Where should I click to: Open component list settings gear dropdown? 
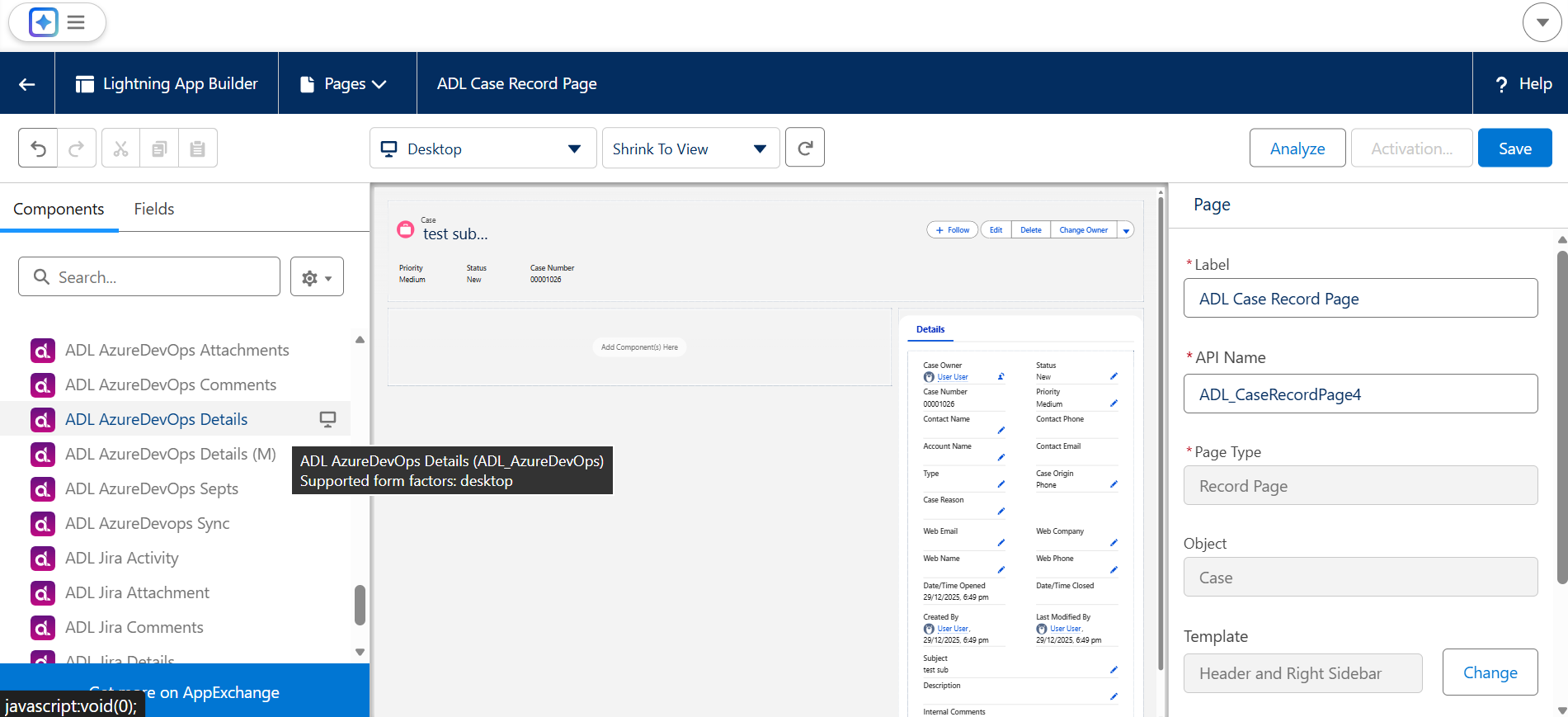317,277
